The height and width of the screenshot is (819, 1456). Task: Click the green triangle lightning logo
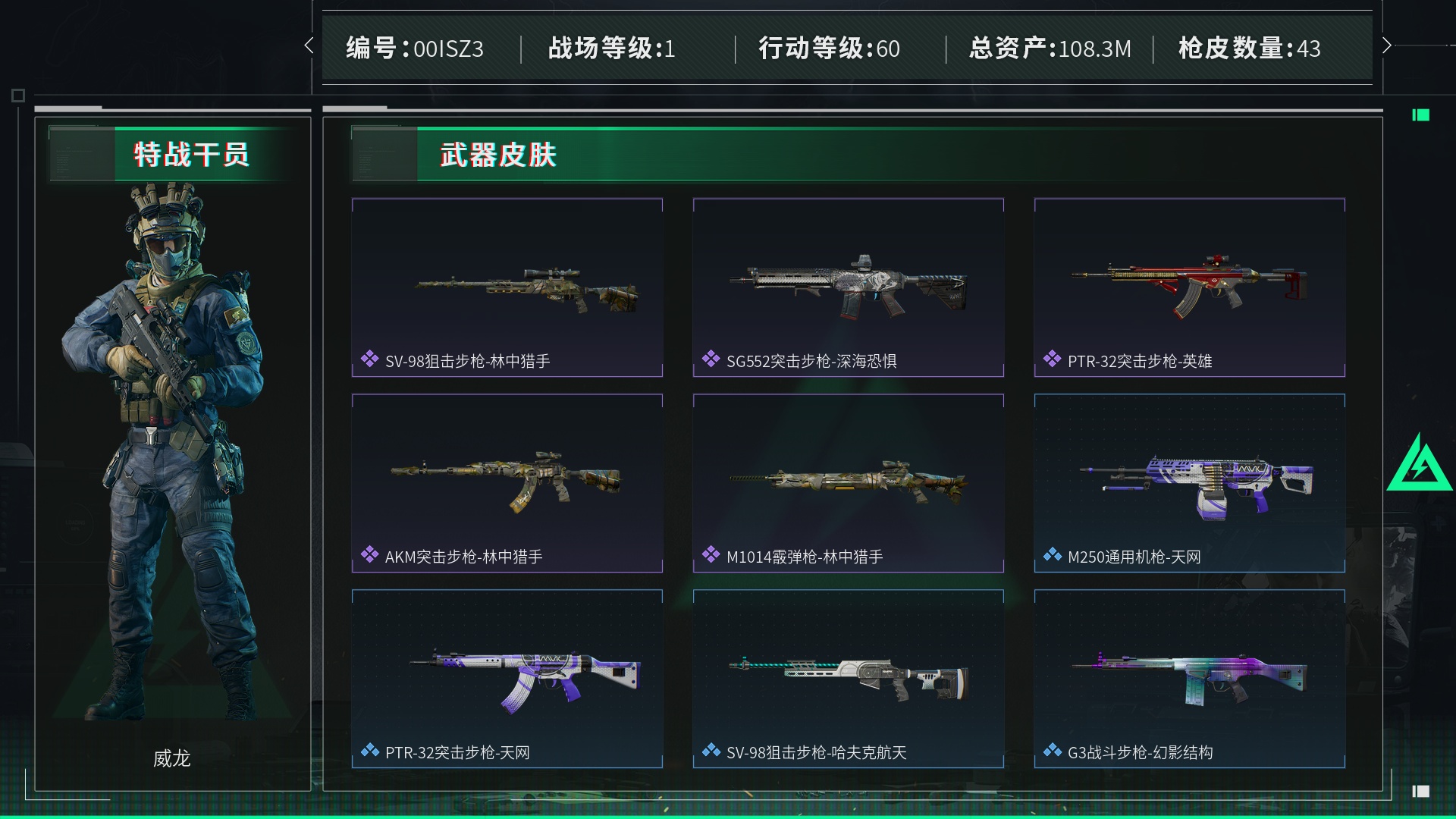pyautogui.click(x=1420, y=463)
